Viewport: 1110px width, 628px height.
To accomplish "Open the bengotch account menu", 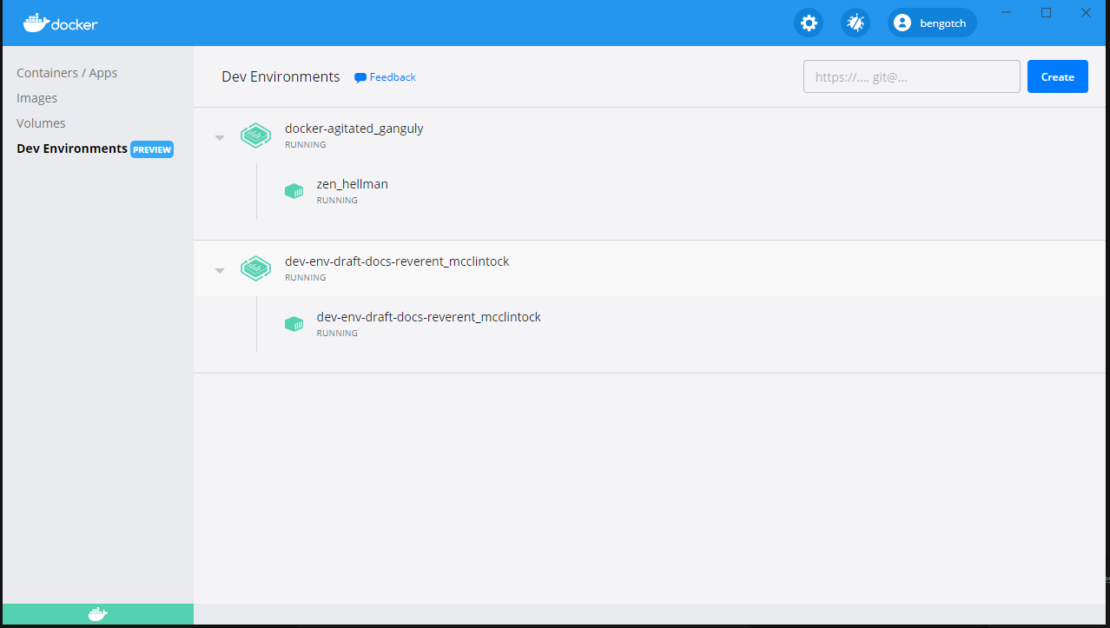I will click(931, 23).
